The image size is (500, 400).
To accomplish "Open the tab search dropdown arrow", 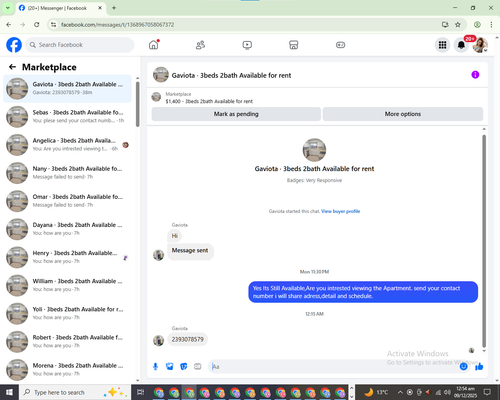I will [7, 8].
